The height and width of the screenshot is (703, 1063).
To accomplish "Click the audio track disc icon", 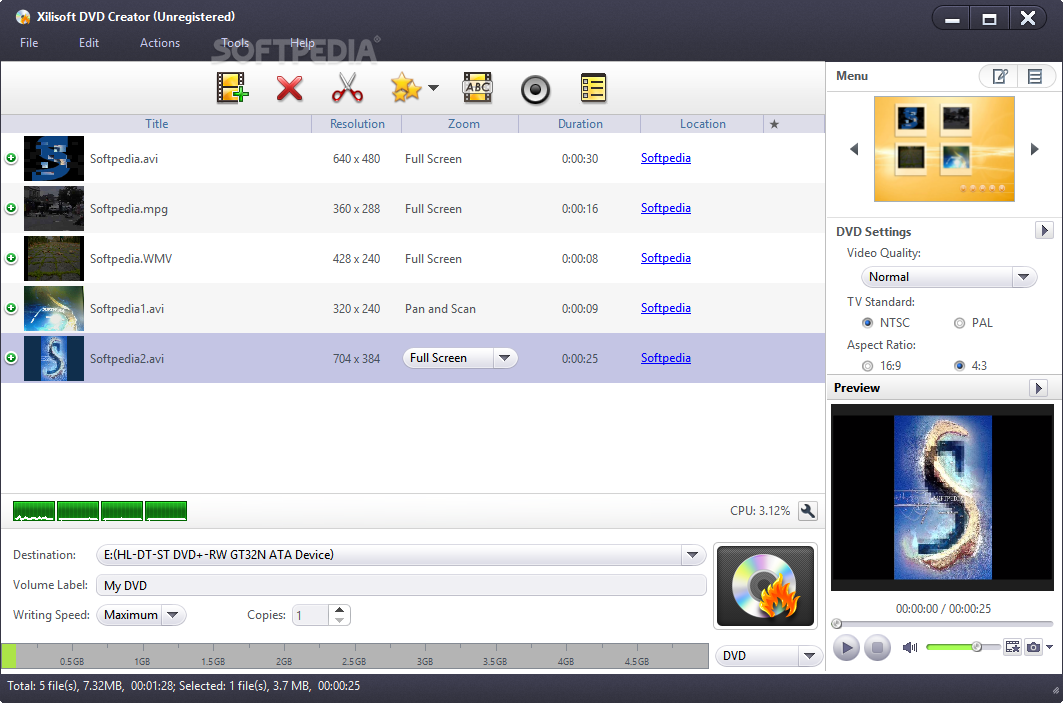I will click(x=535, y=89).
